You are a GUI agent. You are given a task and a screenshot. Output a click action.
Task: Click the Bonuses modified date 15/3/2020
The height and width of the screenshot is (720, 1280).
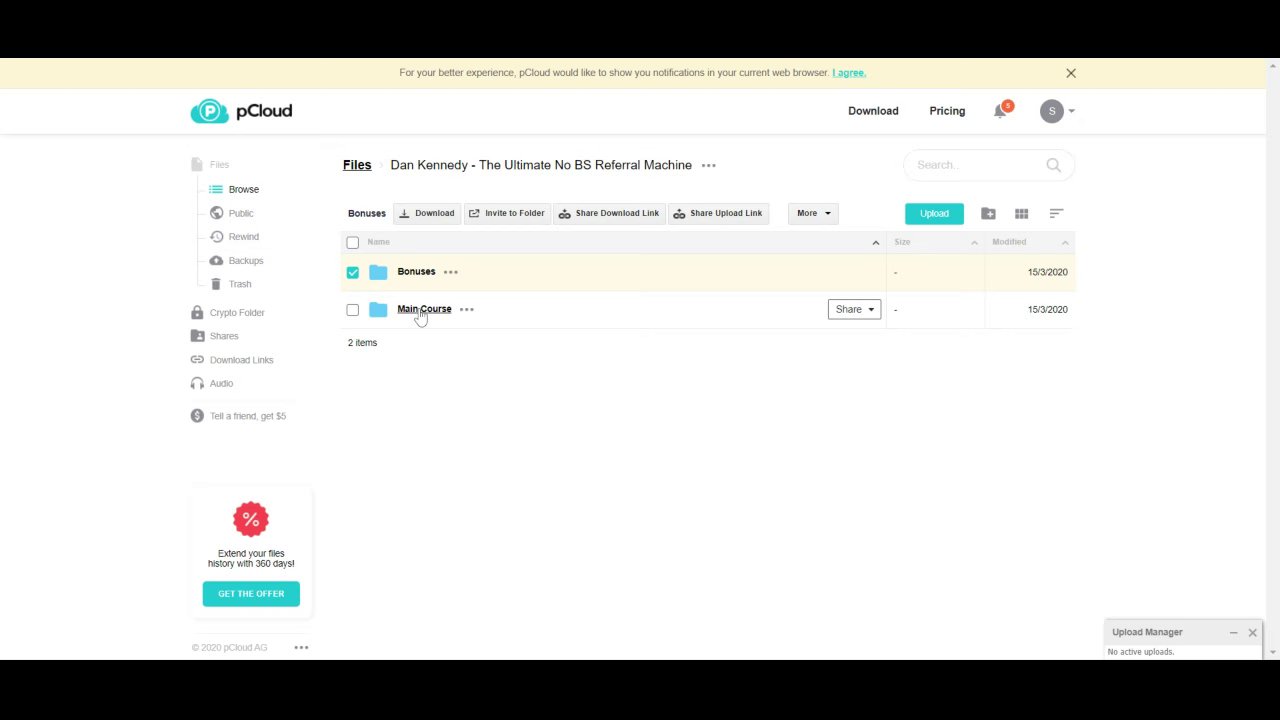pyautogui.click(x=1047, y=272)
